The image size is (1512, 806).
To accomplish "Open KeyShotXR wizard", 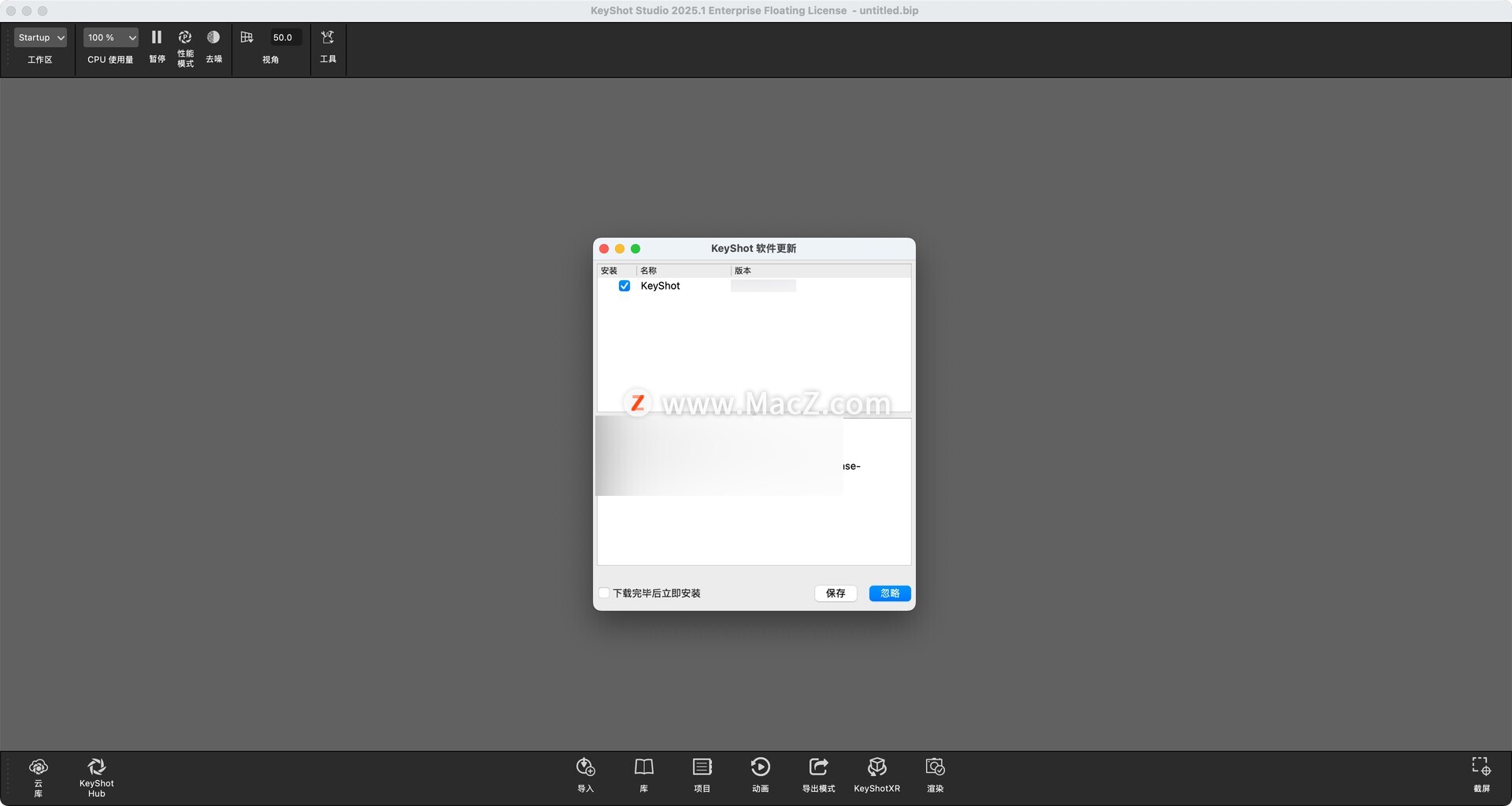I will coord(876,767).
